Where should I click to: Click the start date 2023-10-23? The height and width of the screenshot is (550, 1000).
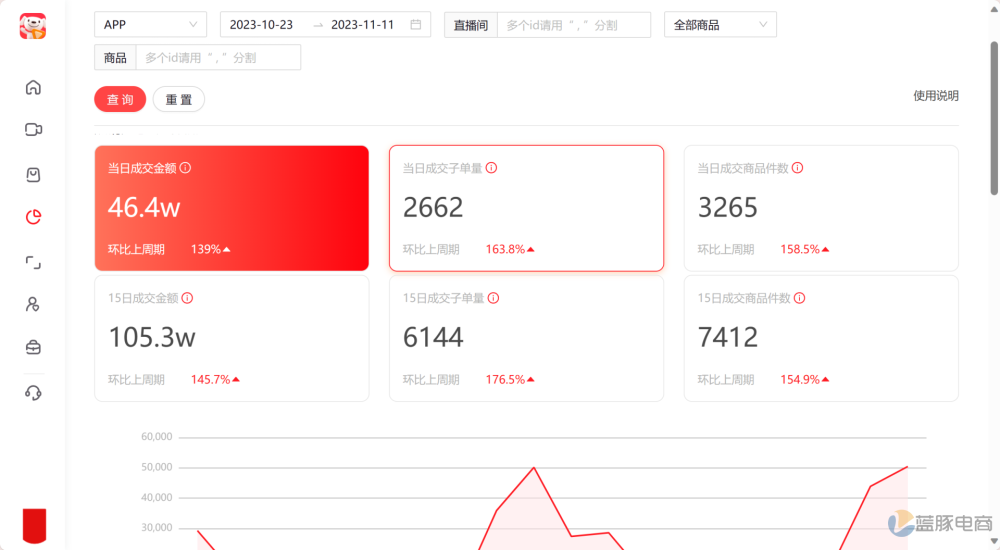261,24
